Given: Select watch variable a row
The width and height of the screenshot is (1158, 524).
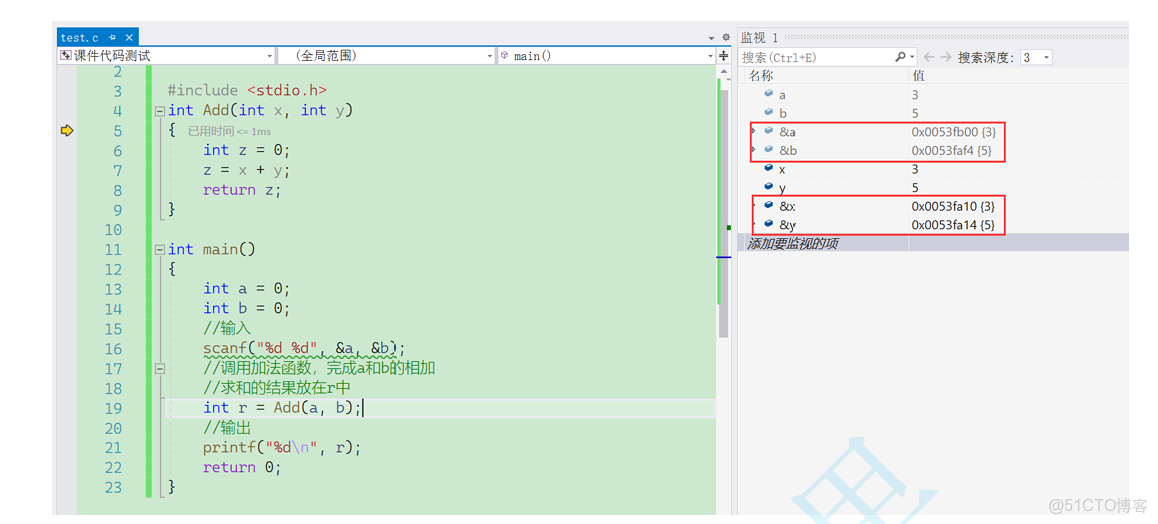Looking at the screenshot, I should (x=933, y=94).
